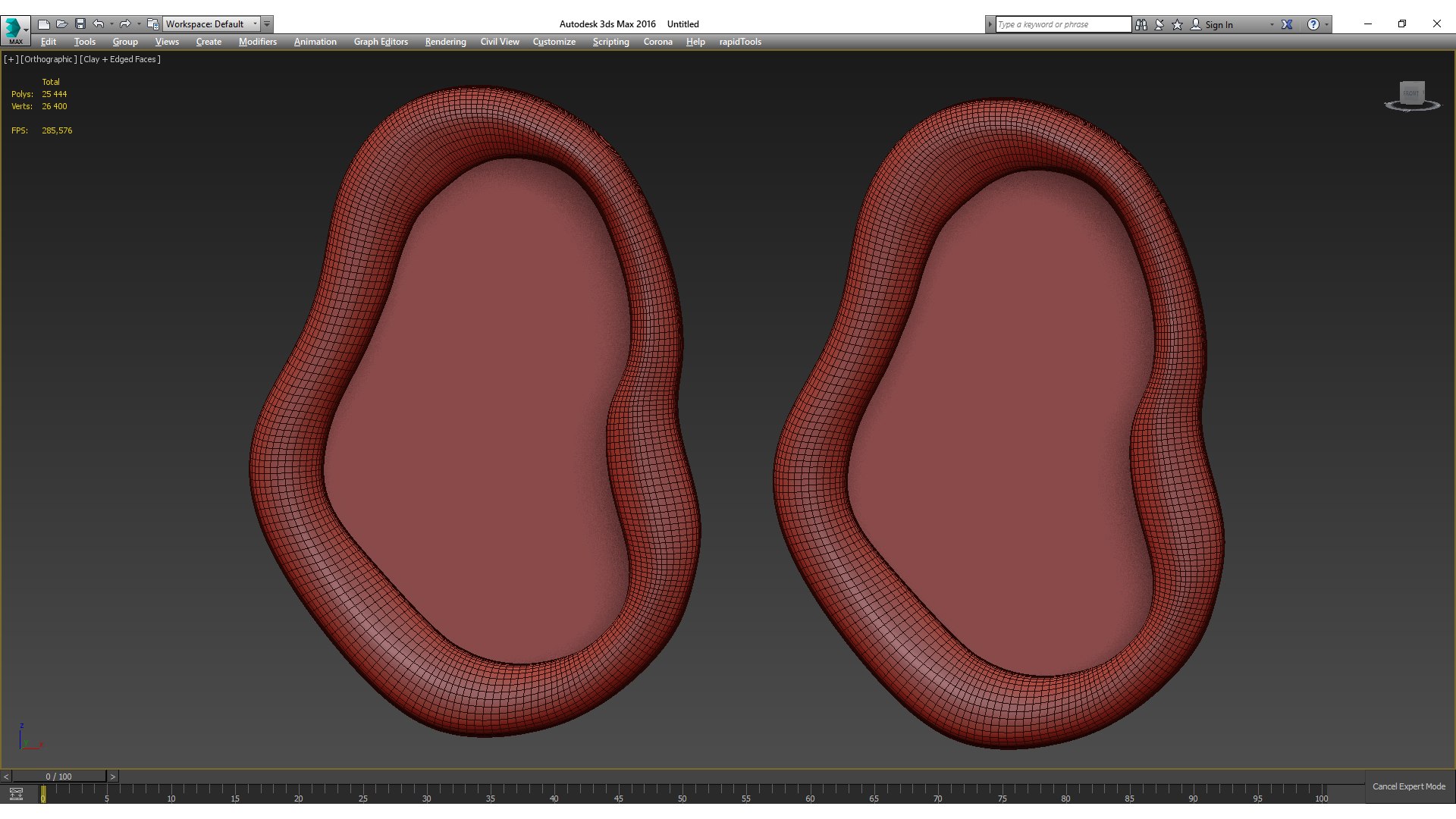
Task: Click the New Scene file icon
Action: [44, 24]
